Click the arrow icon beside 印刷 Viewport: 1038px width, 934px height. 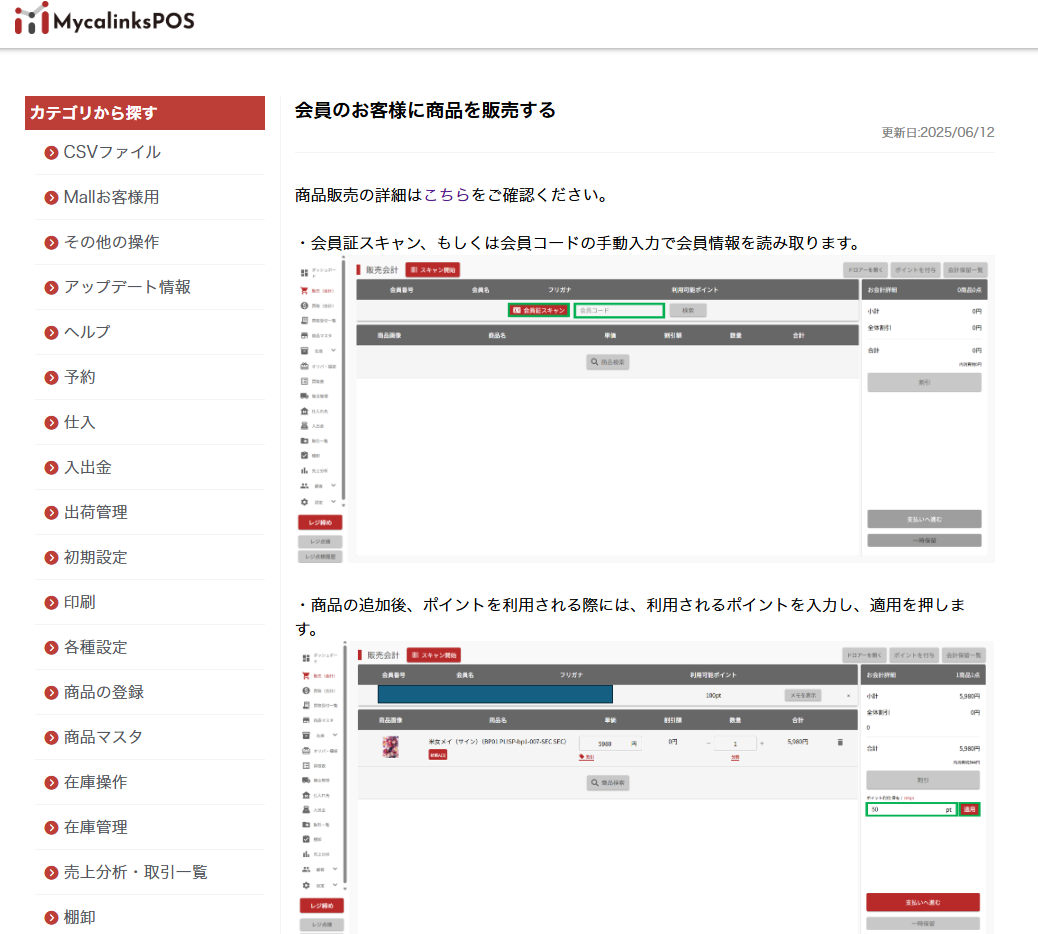(52, 603)
